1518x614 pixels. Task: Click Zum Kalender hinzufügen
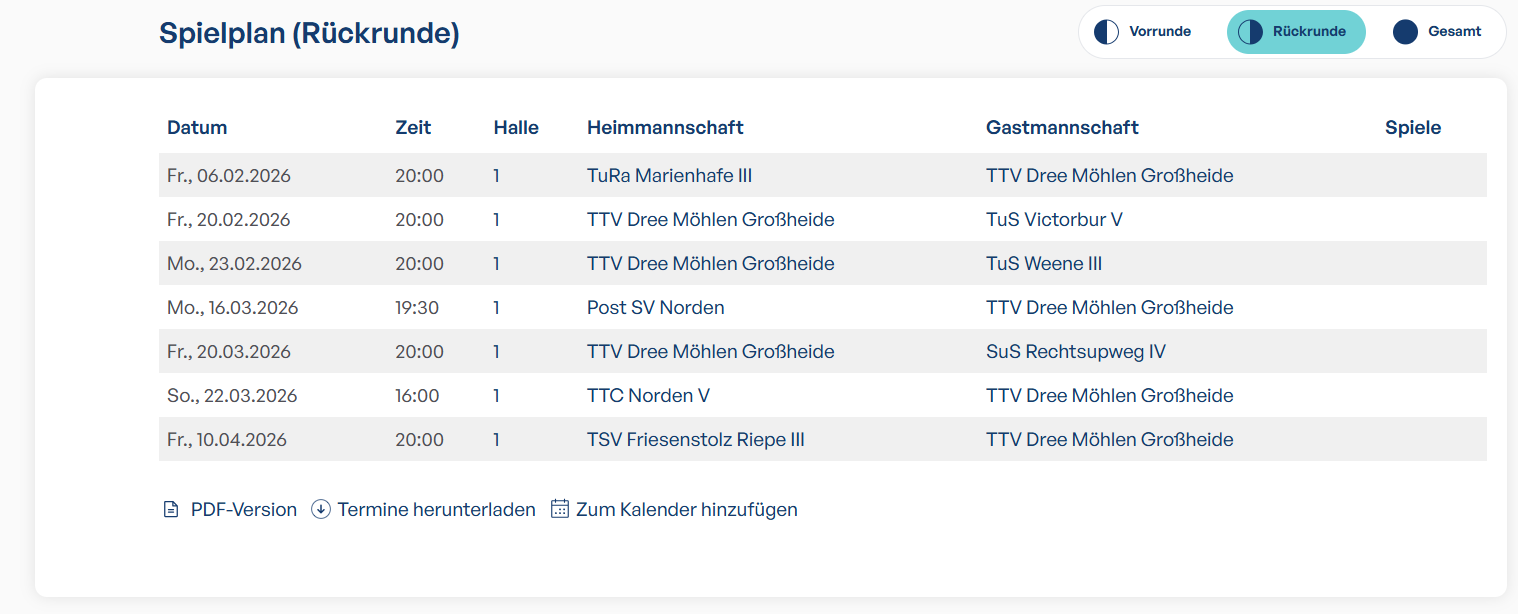[686, 510]
